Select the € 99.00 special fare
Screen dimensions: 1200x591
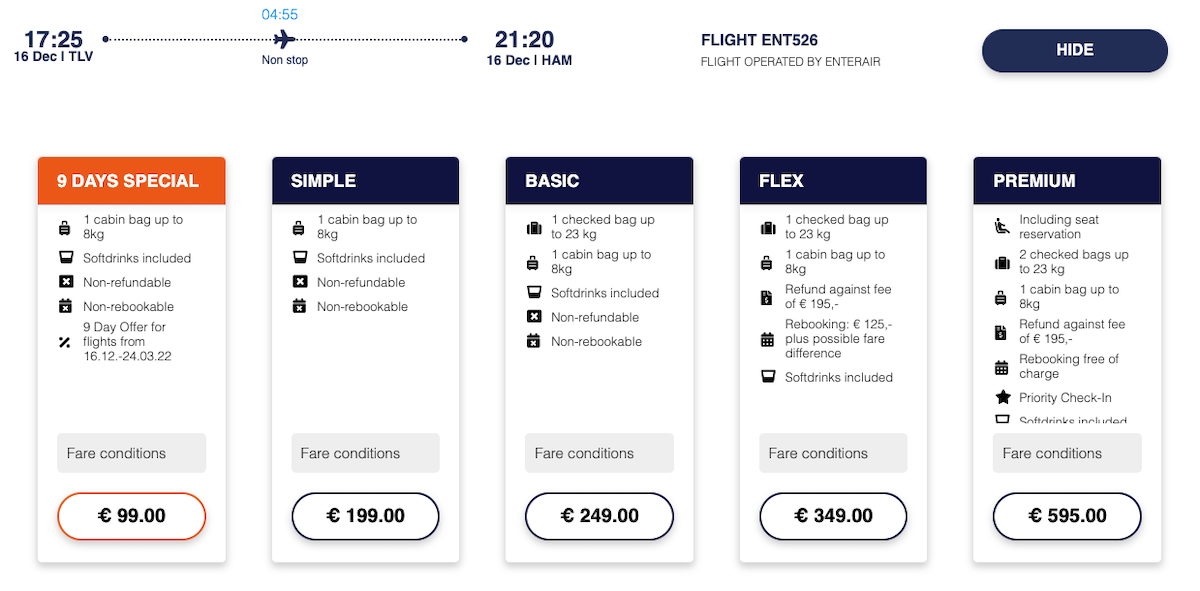(x=132, y=516)
